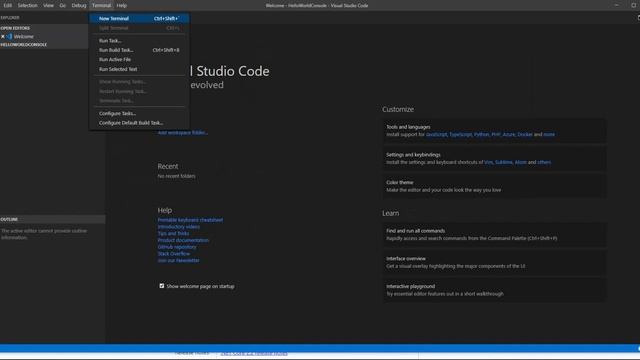Expand the OUTLINE section header
The image size is (640, 360).
[x=52, y=219]
